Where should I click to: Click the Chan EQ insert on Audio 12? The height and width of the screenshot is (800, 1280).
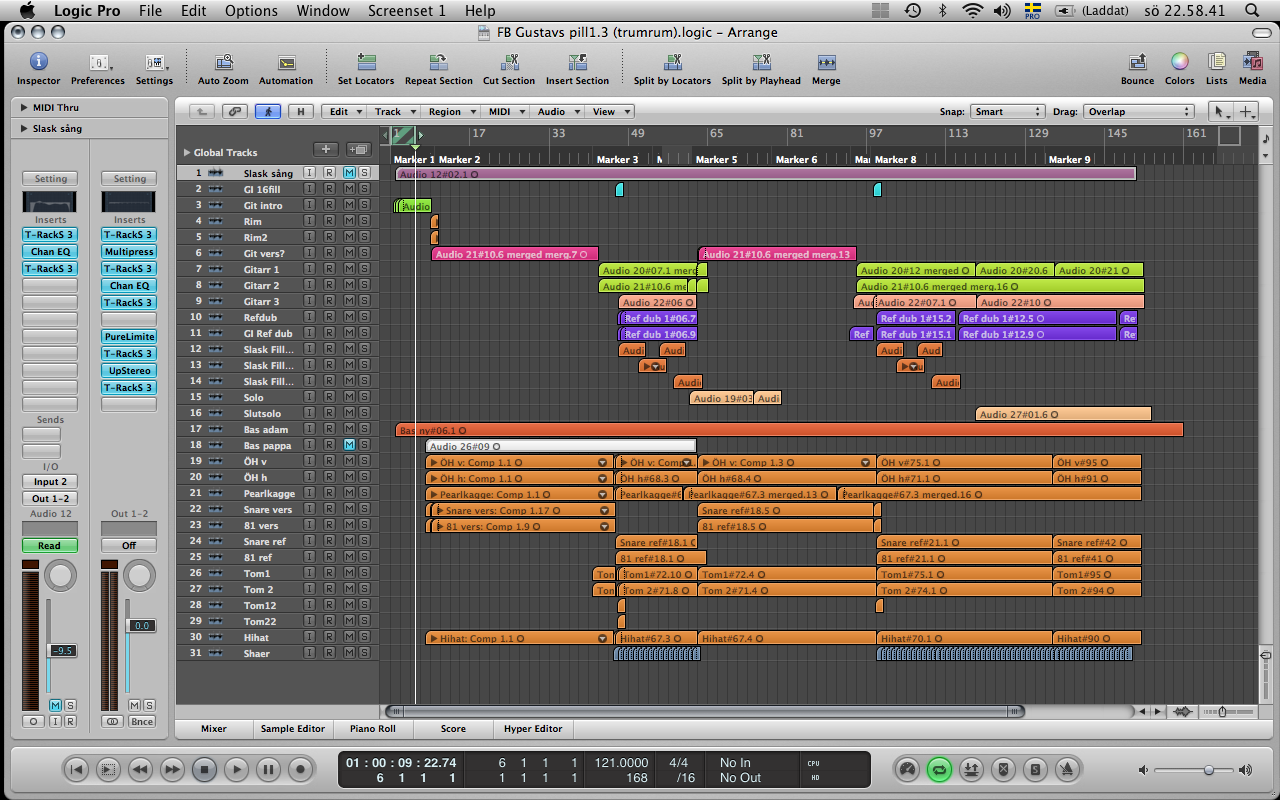click(50, 252)
